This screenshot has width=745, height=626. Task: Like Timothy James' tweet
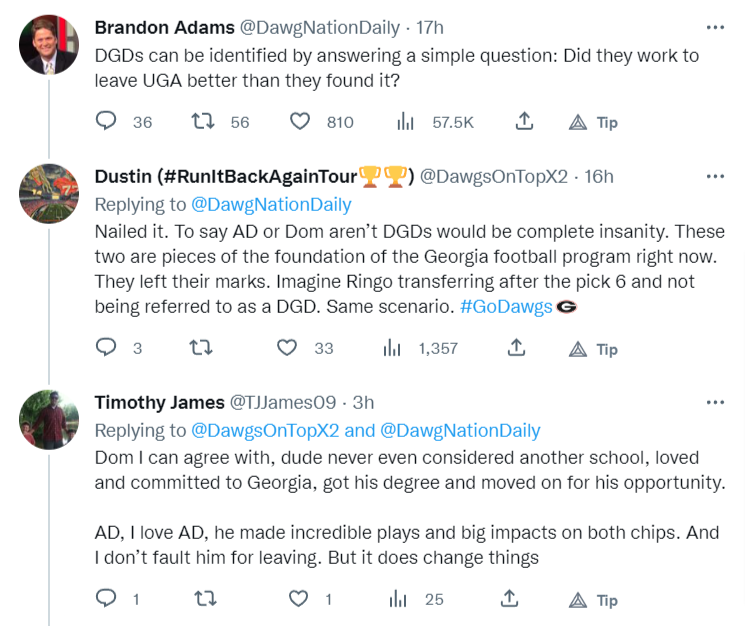point(298,599)
